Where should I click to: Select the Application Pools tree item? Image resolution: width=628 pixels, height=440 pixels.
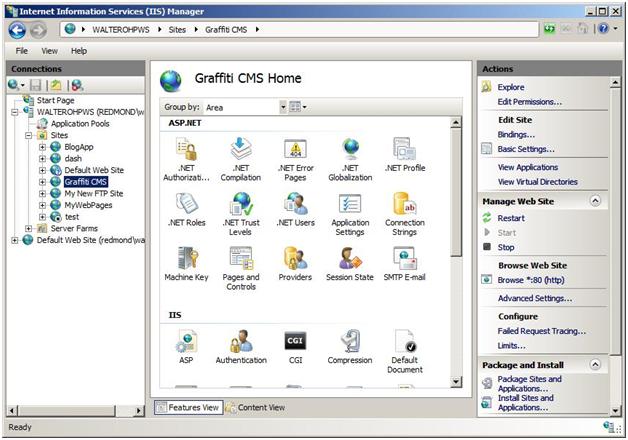[x=80, y=124]
